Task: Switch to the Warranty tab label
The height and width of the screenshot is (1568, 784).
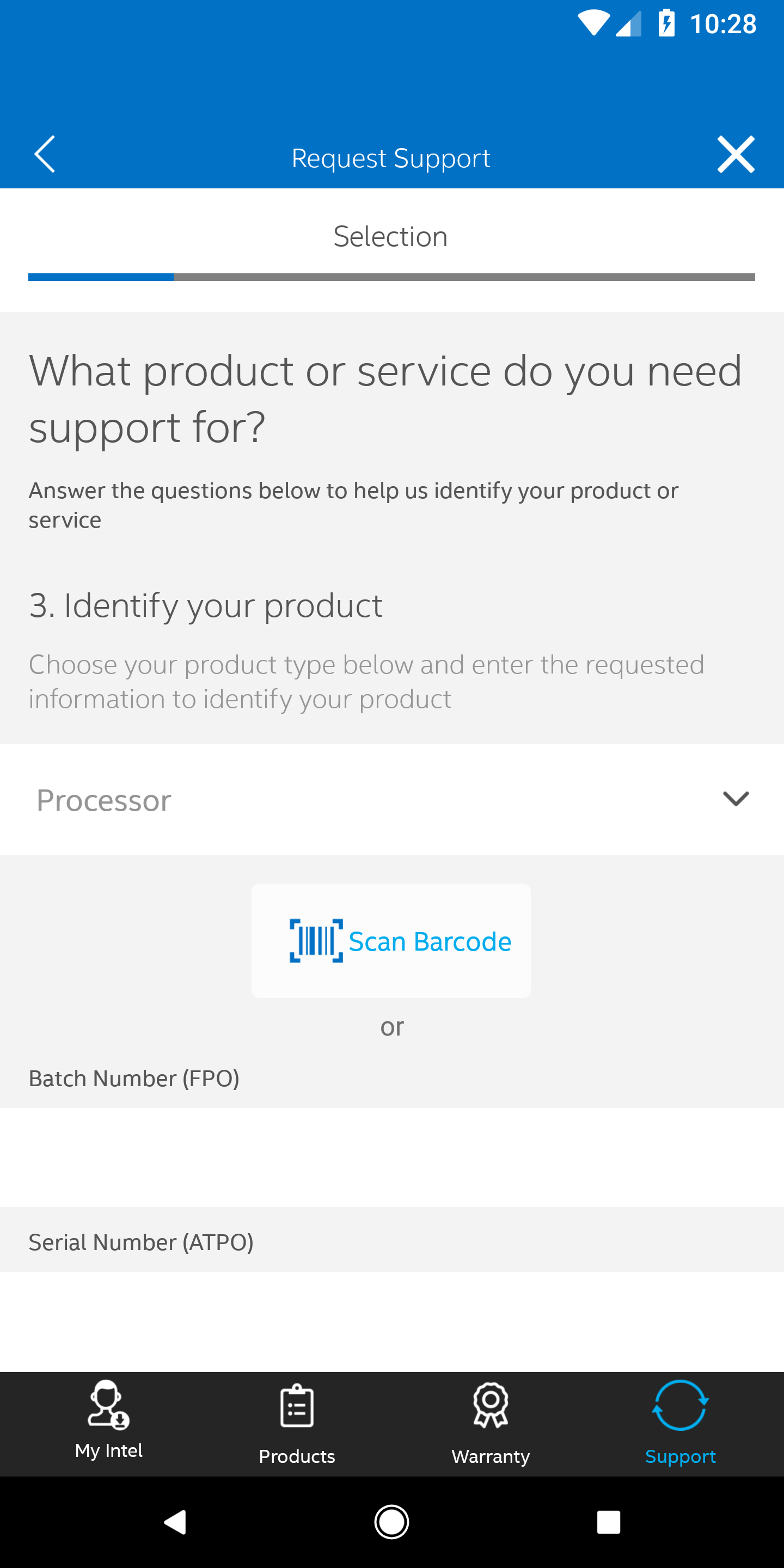Action: (x=491, y=1456)
